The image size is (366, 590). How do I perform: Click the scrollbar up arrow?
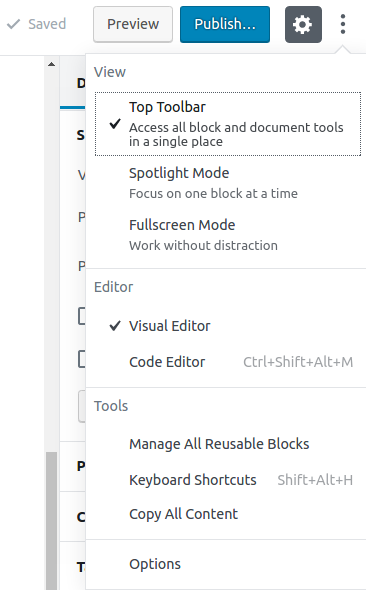coord(52,64)
